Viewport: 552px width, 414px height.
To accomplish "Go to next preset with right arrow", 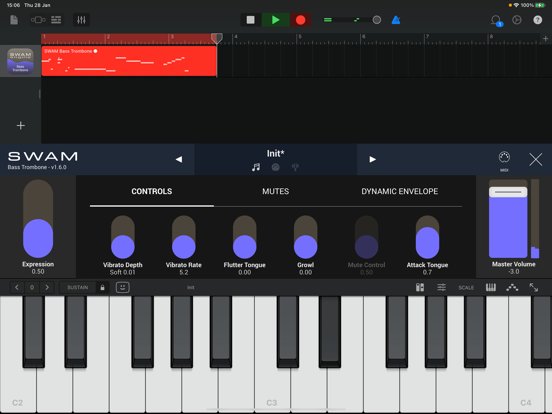I will click(x=372, y=159).
